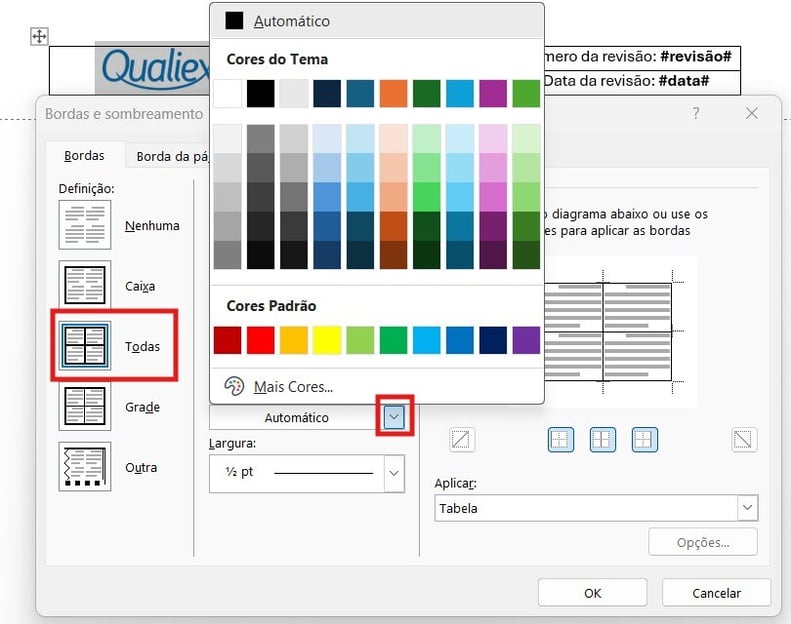The height and width of the screenshot is (624, 791).
Task: Click the table move handle icon
Action: tap(39, 37)
